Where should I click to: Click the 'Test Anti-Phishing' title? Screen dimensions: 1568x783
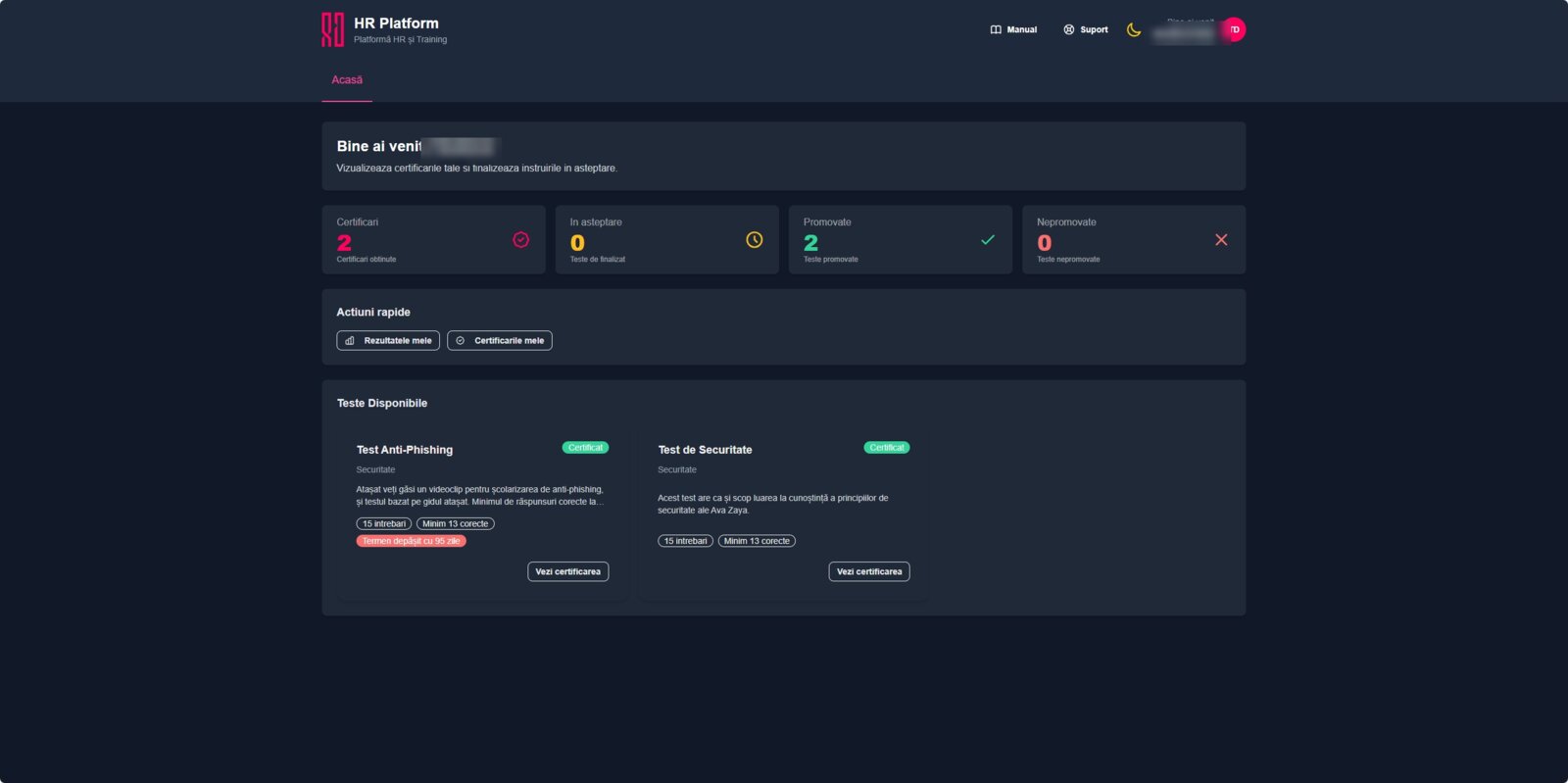(x=405, y=450)
